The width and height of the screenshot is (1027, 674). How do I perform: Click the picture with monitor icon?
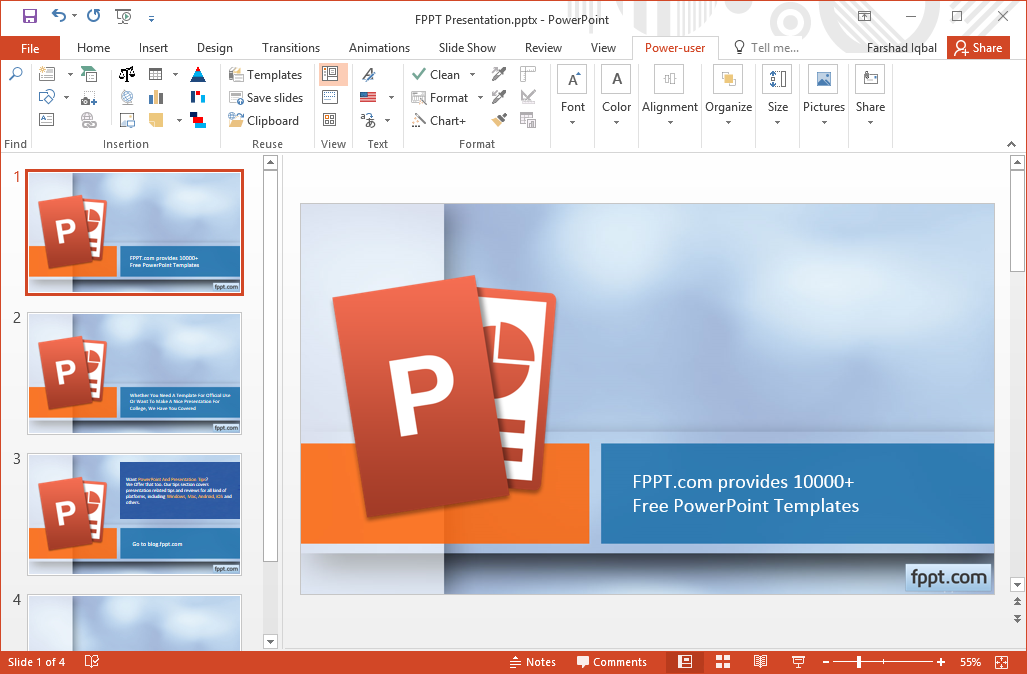point(127,120)
